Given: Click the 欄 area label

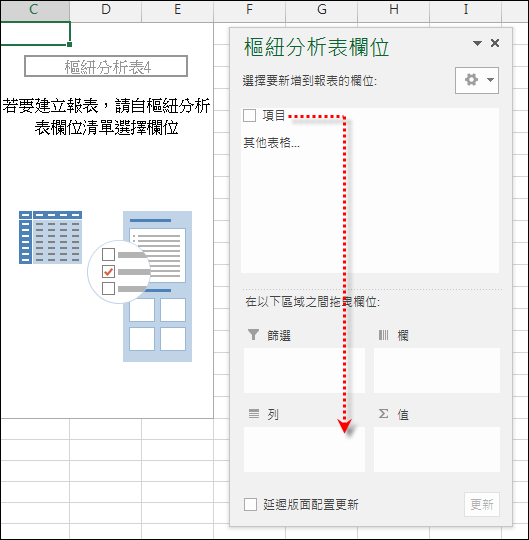Looking at the screenshot, I should pos(403,335).
